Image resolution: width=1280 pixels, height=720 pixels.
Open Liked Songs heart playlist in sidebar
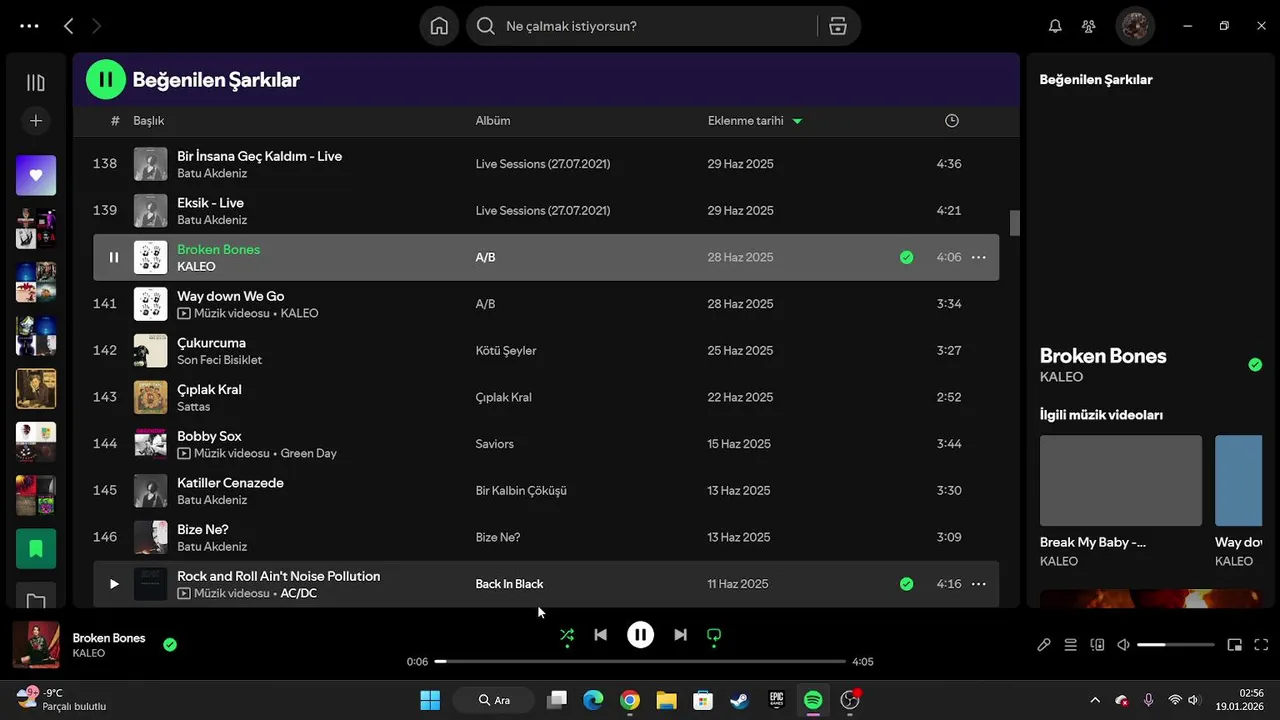(x=36, y=175)
